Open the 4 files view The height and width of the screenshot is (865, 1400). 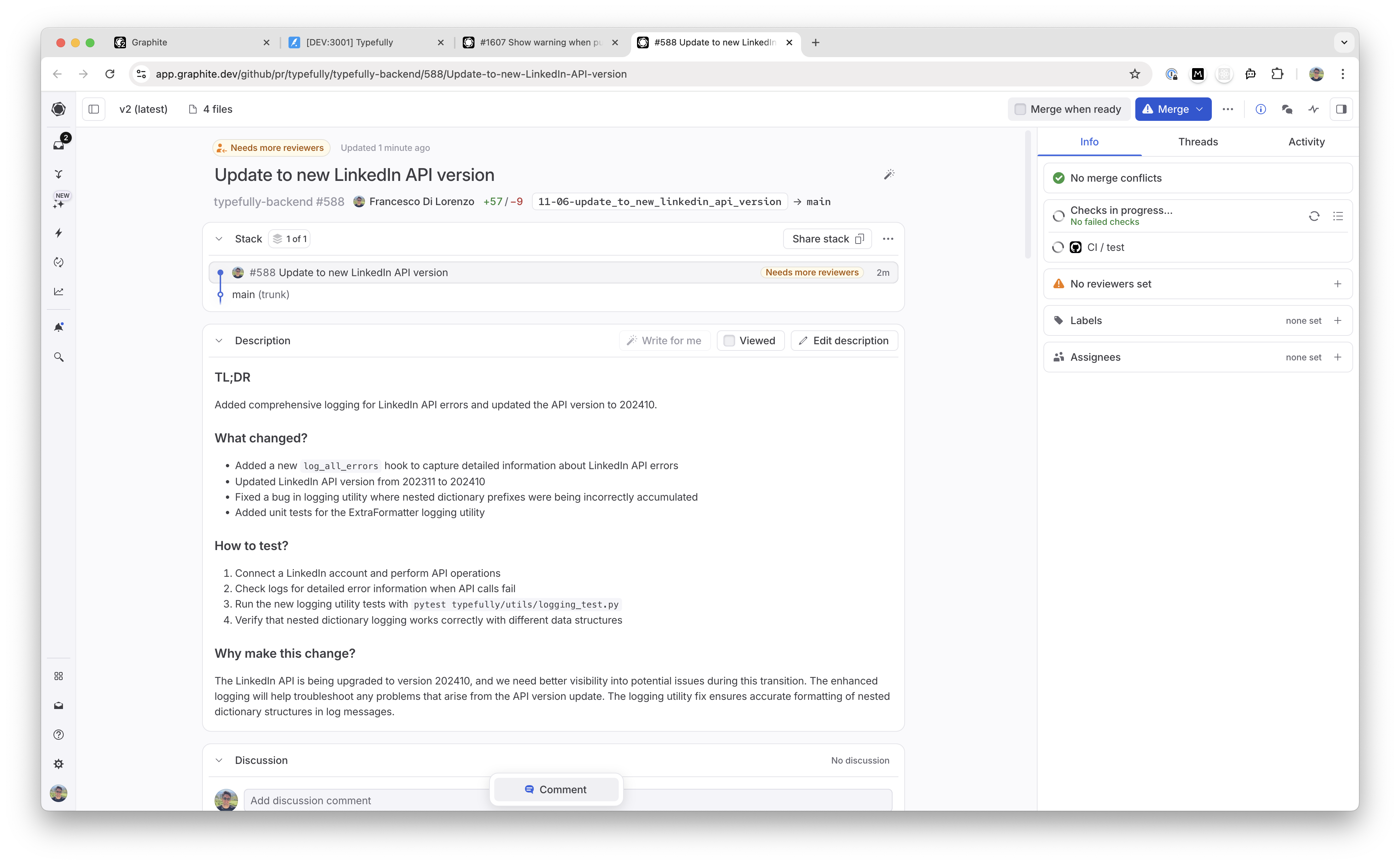click(x=211, y=109)
